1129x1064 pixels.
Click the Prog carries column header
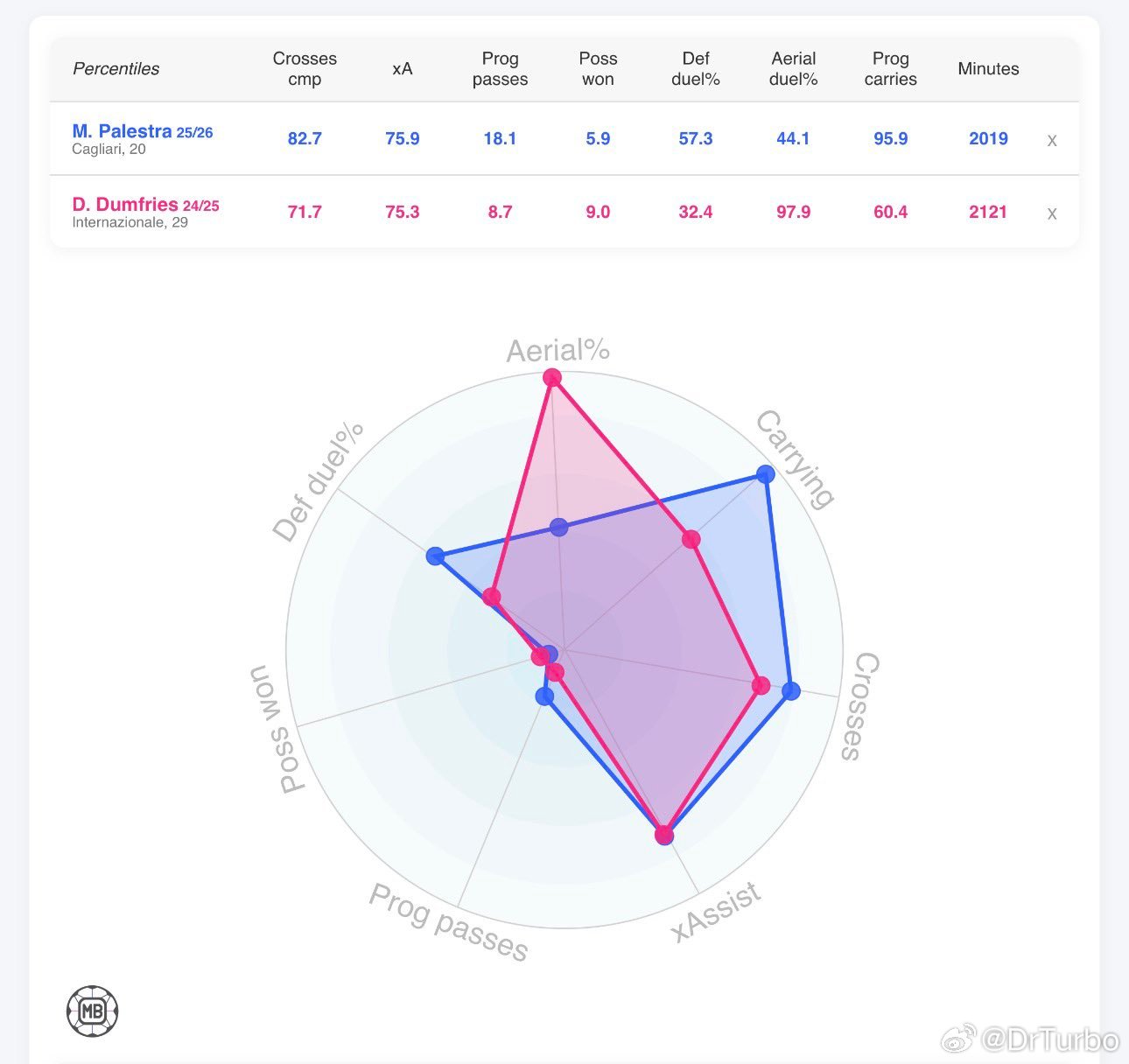[890, 68]
